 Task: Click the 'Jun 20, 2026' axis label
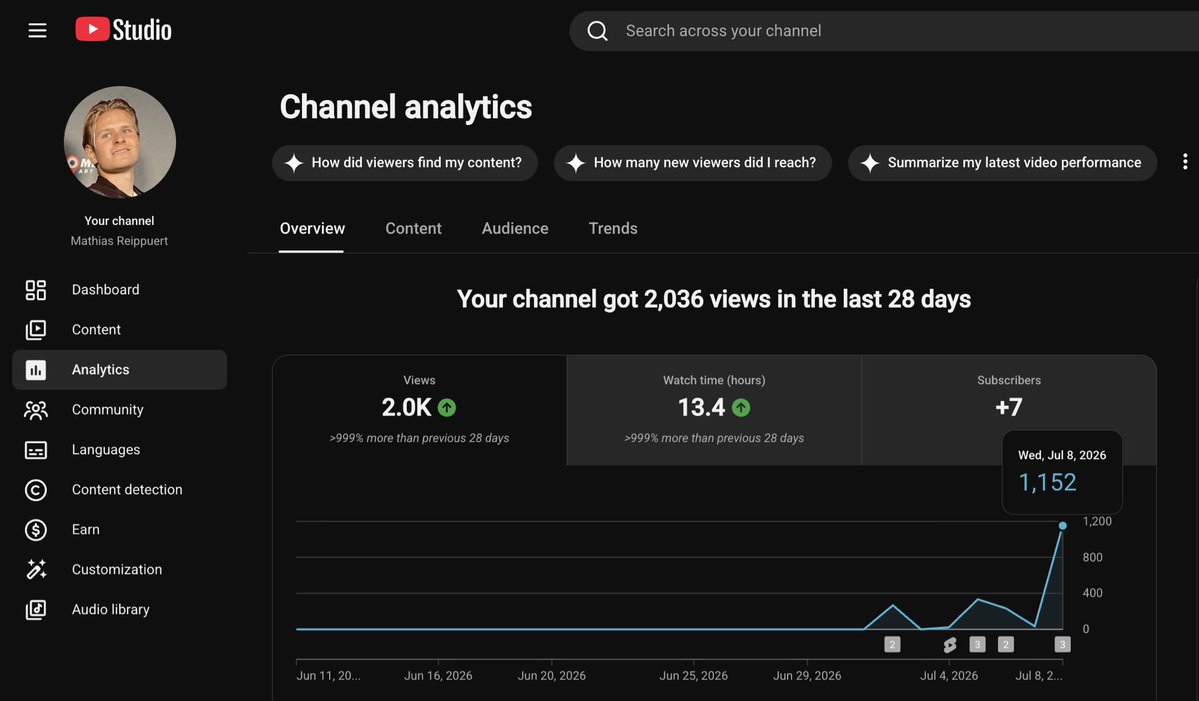tap(551, 676)
